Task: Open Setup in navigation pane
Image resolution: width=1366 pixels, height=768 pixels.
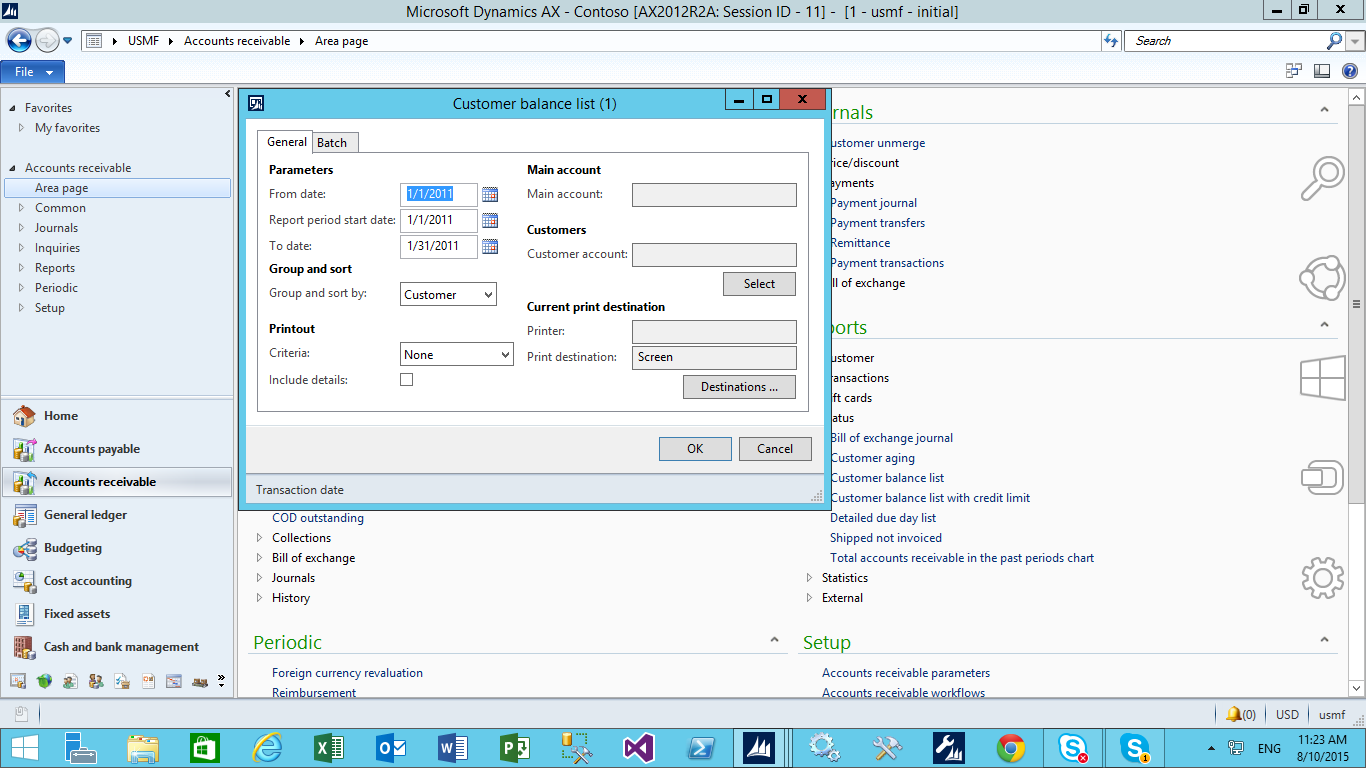Action: coord(50,308)
